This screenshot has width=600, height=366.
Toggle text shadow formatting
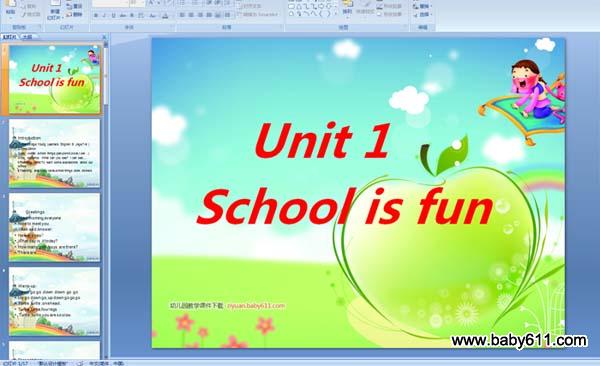pyautogui.click(x=132, y=15)
